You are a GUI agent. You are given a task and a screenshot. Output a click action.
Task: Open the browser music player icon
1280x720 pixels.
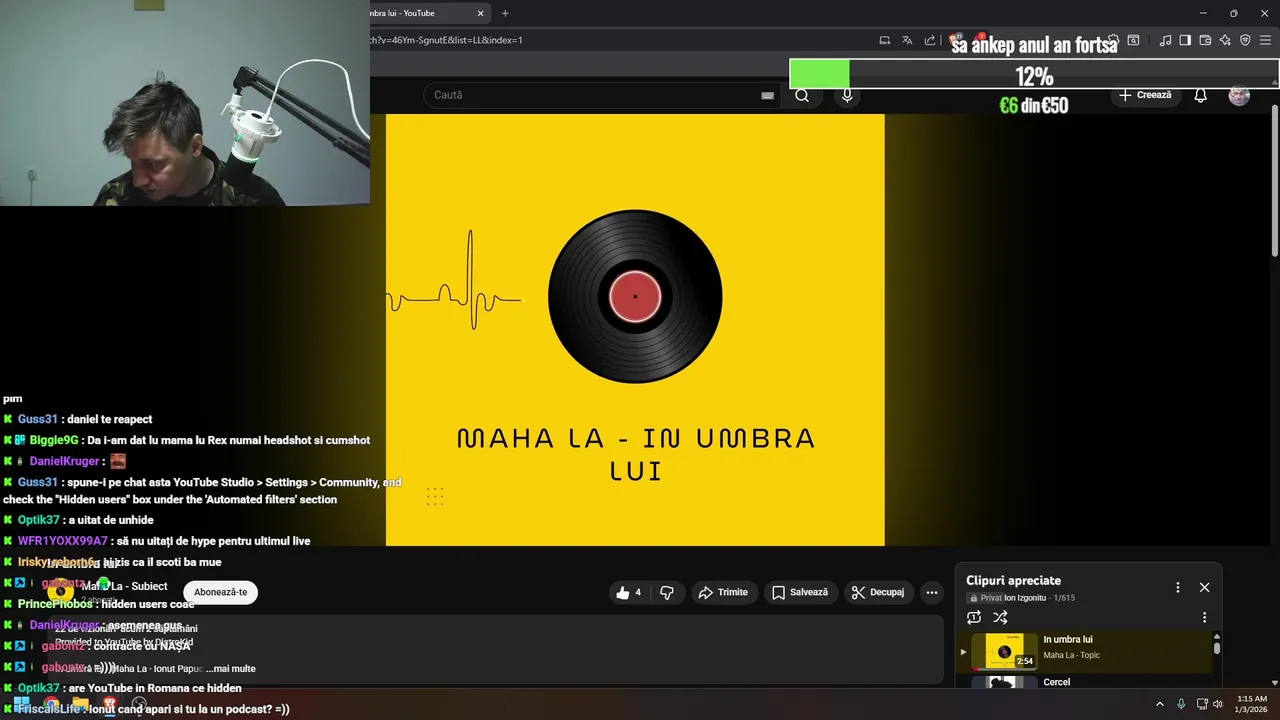pos(1165,40)
